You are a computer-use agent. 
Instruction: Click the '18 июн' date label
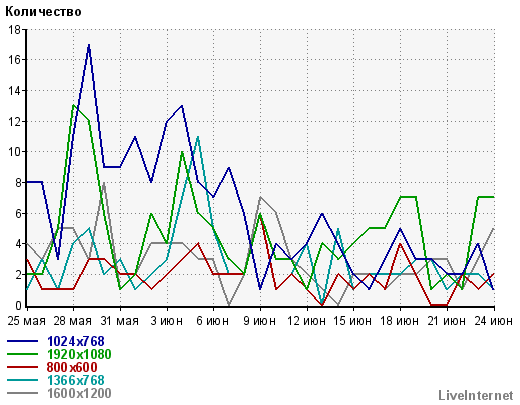coord(400,321)
